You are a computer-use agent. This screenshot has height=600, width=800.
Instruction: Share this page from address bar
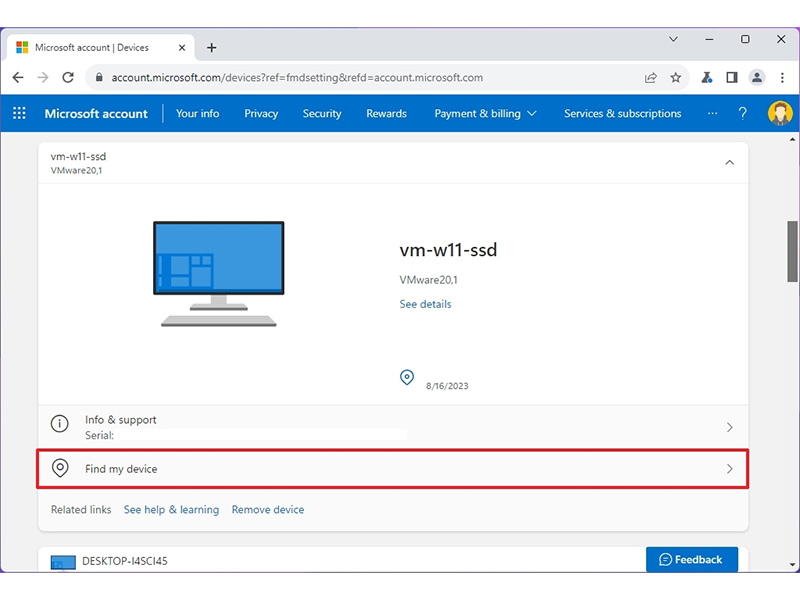pyautogui.click(x=651, y=78)
